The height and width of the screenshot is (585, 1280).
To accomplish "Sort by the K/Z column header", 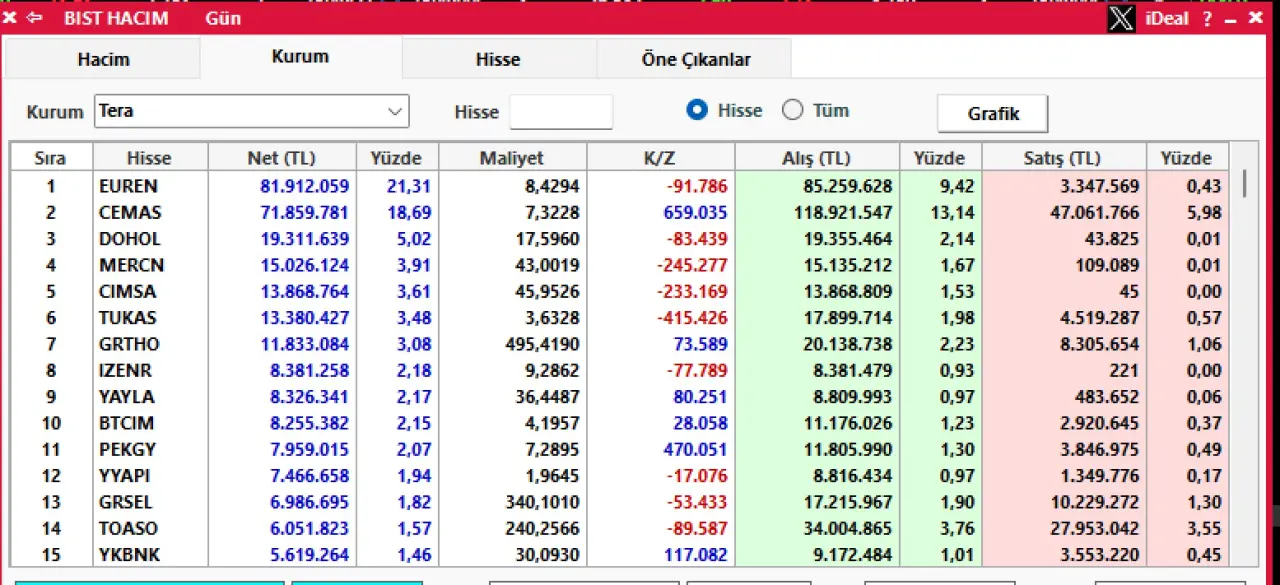I will coord(660,158).
